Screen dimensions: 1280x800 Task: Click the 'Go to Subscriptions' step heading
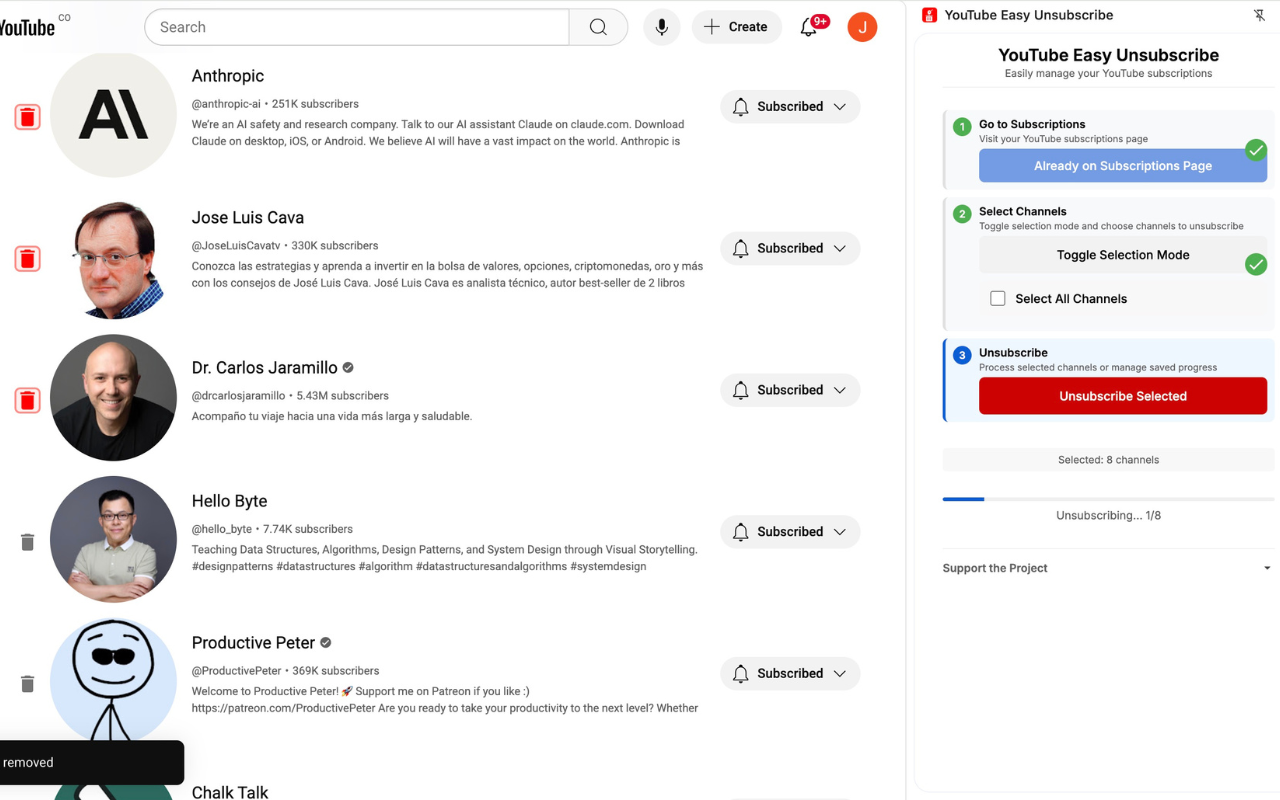(1032, 124)
